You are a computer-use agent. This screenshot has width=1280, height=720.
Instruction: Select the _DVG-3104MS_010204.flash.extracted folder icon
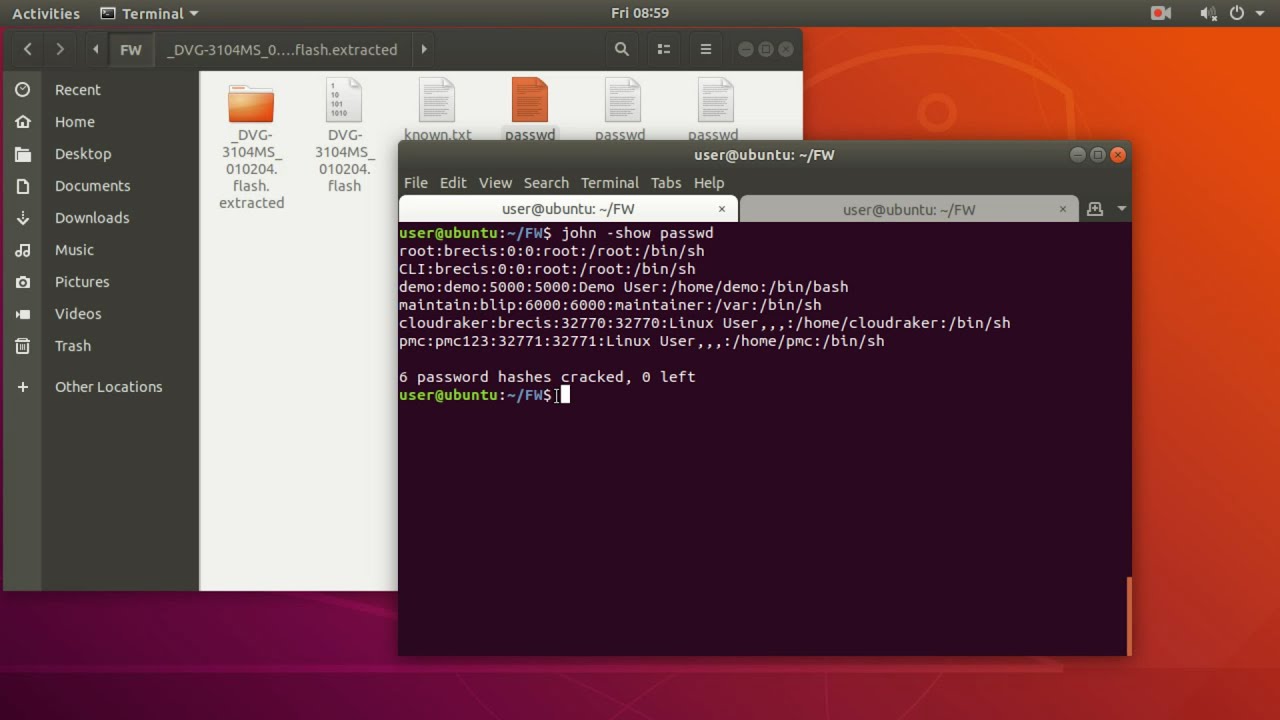251,103
